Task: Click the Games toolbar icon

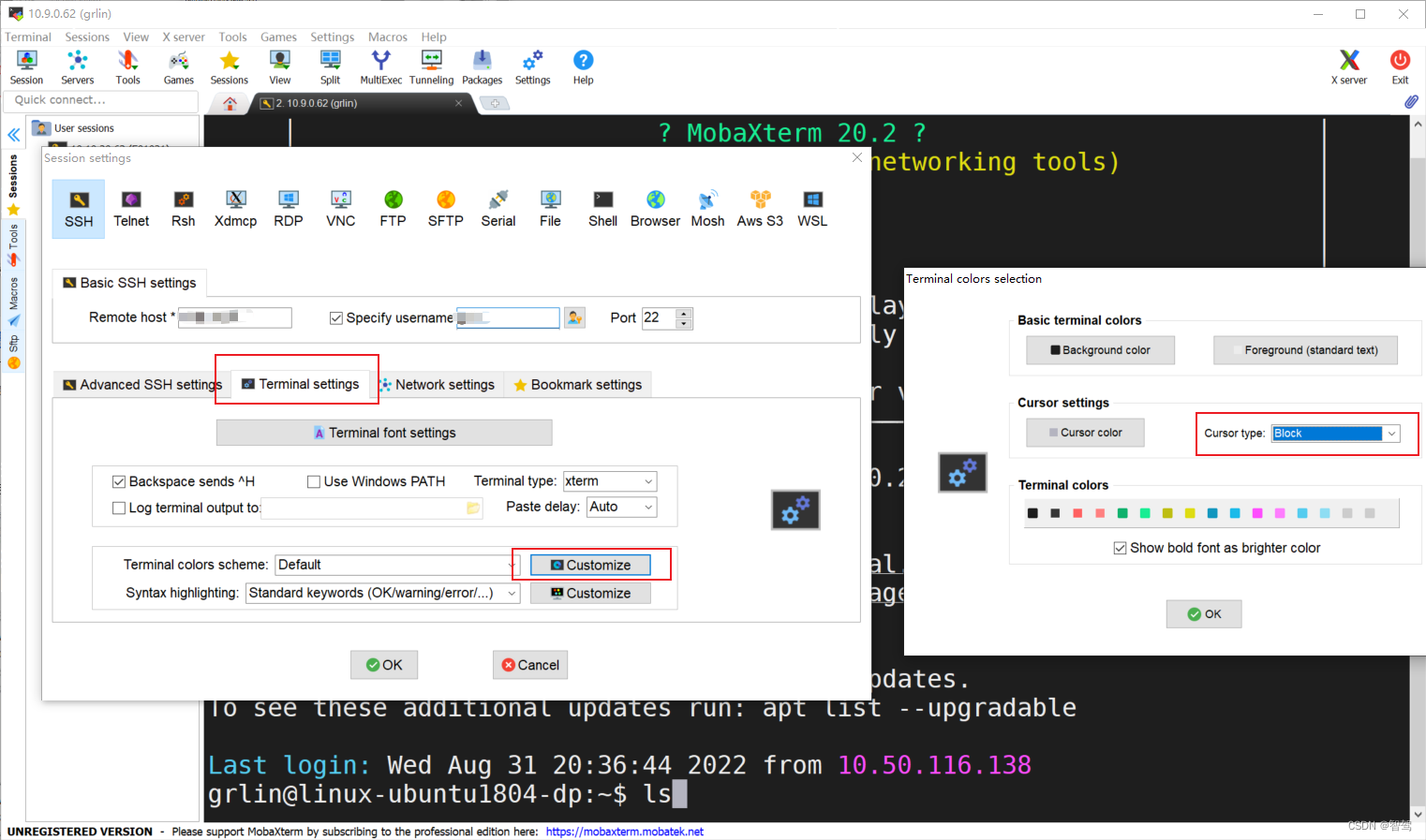Action: pos(178,67)
